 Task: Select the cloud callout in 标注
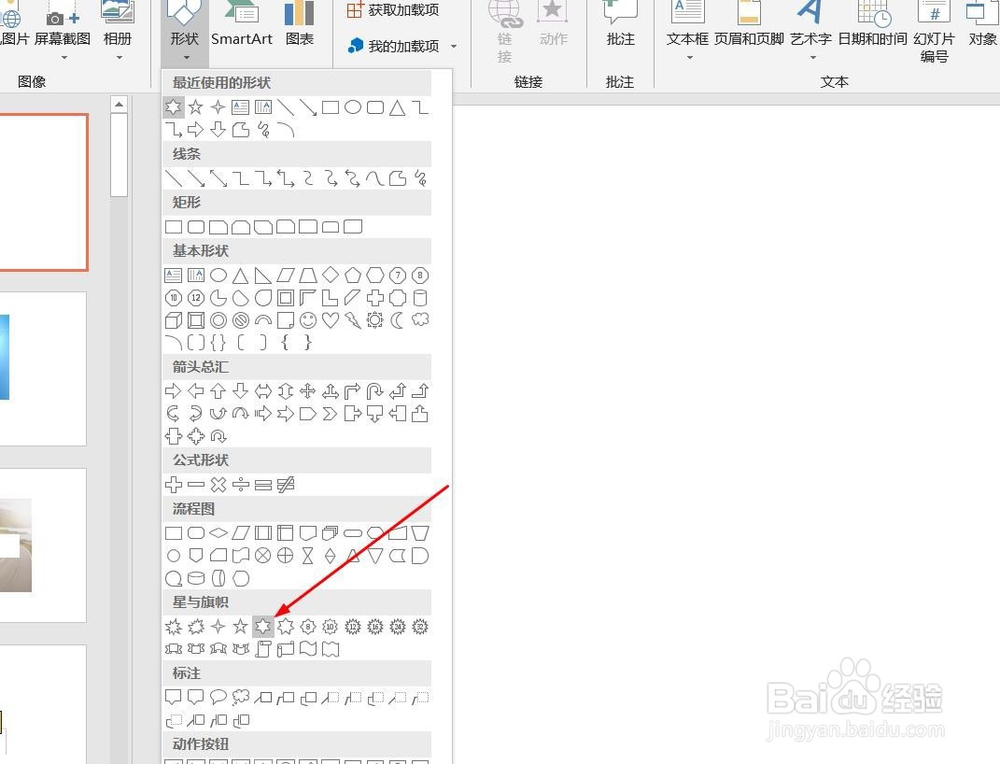[x=240, y=697]
